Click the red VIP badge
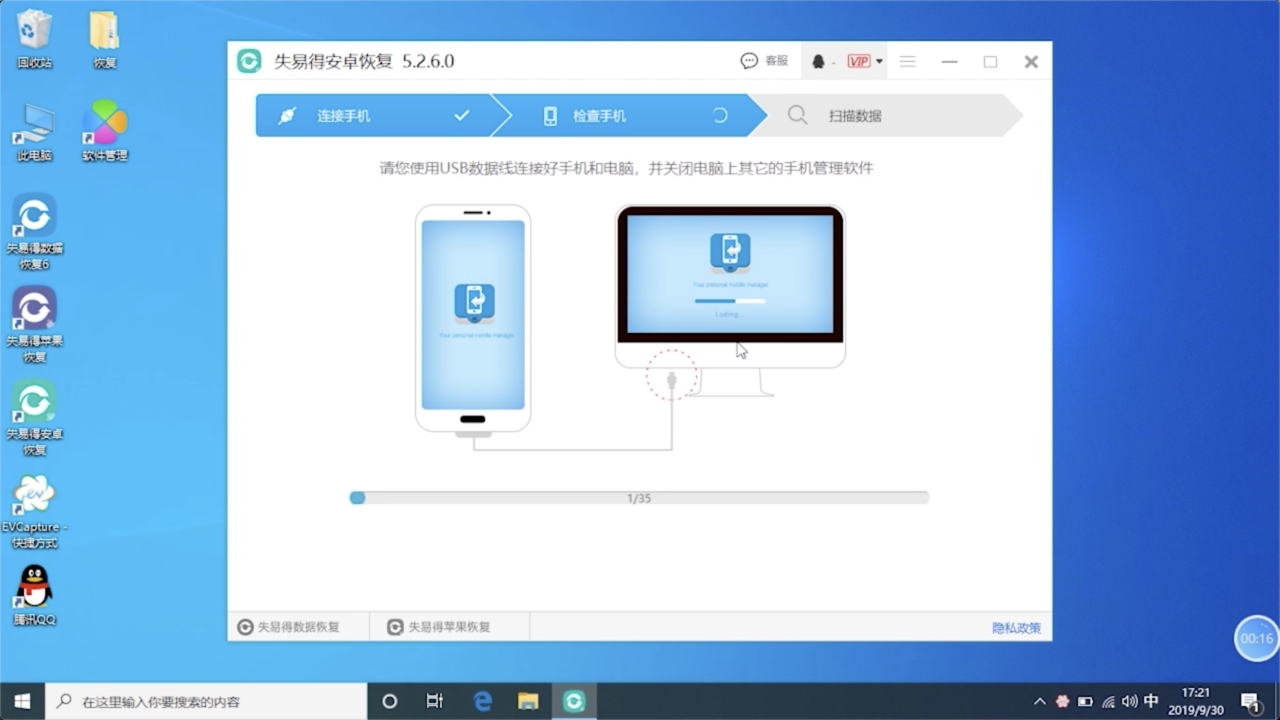Image resolution: width=1280 pixels, height=720 pixels. point(858,61)
